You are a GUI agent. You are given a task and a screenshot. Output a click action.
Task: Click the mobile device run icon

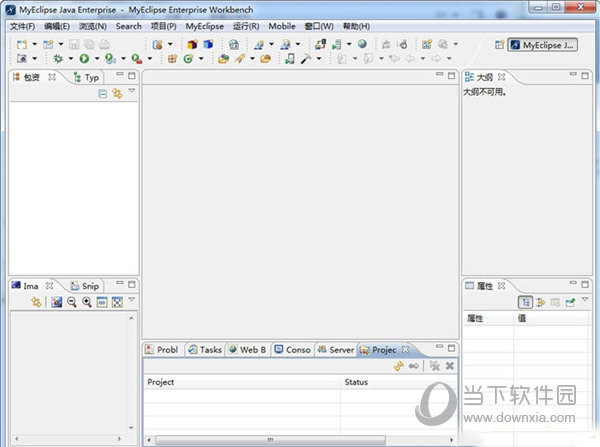[290, 59]
